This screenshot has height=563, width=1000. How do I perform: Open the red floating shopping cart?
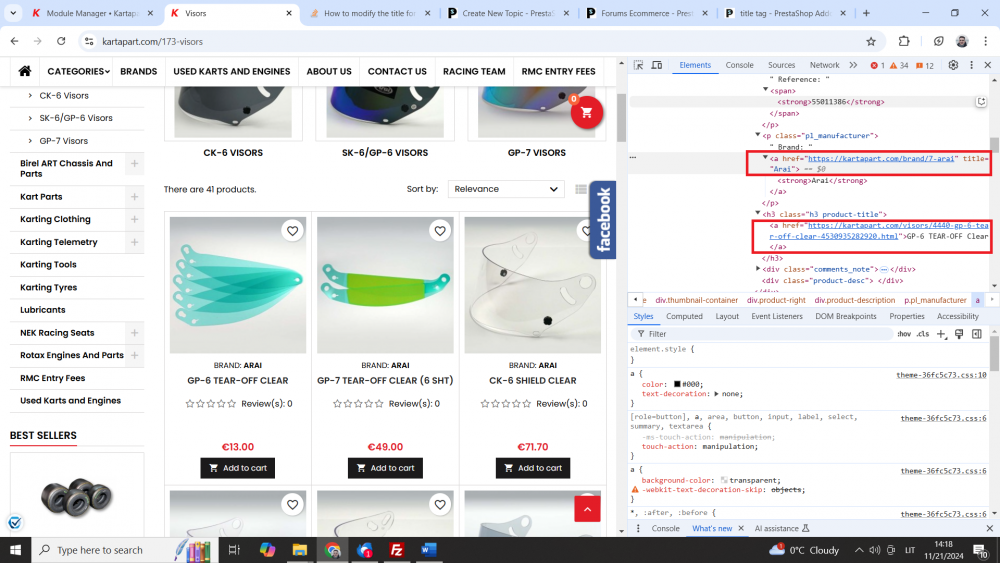(586, 112)
